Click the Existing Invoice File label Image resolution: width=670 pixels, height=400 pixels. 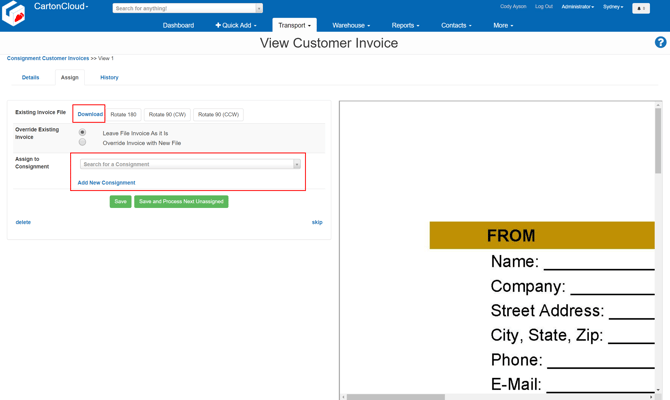(41, 112)
